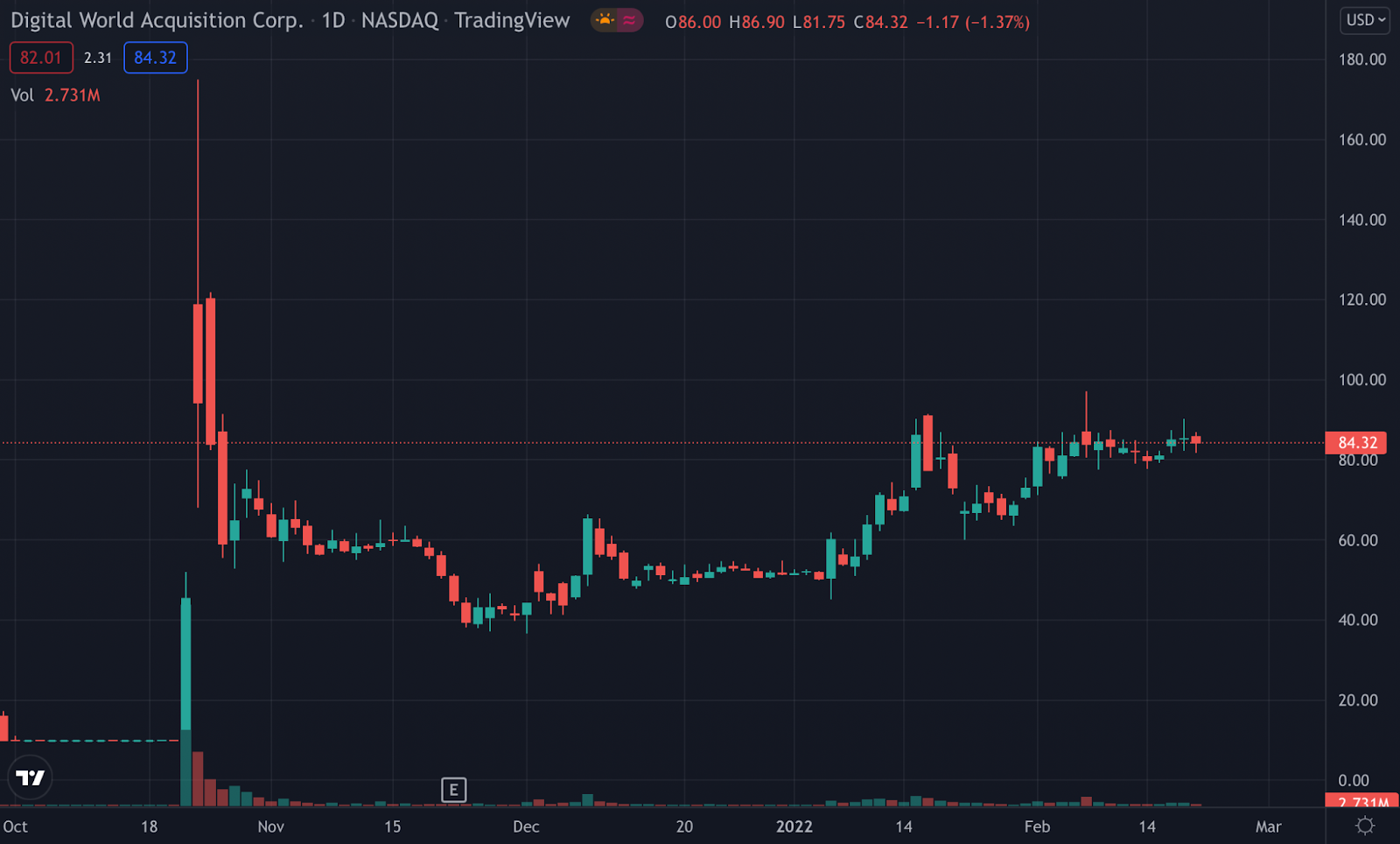Click 20.00 on the price axis
The height and width of the screenshot is (844, 1400).
[1358, 700]
